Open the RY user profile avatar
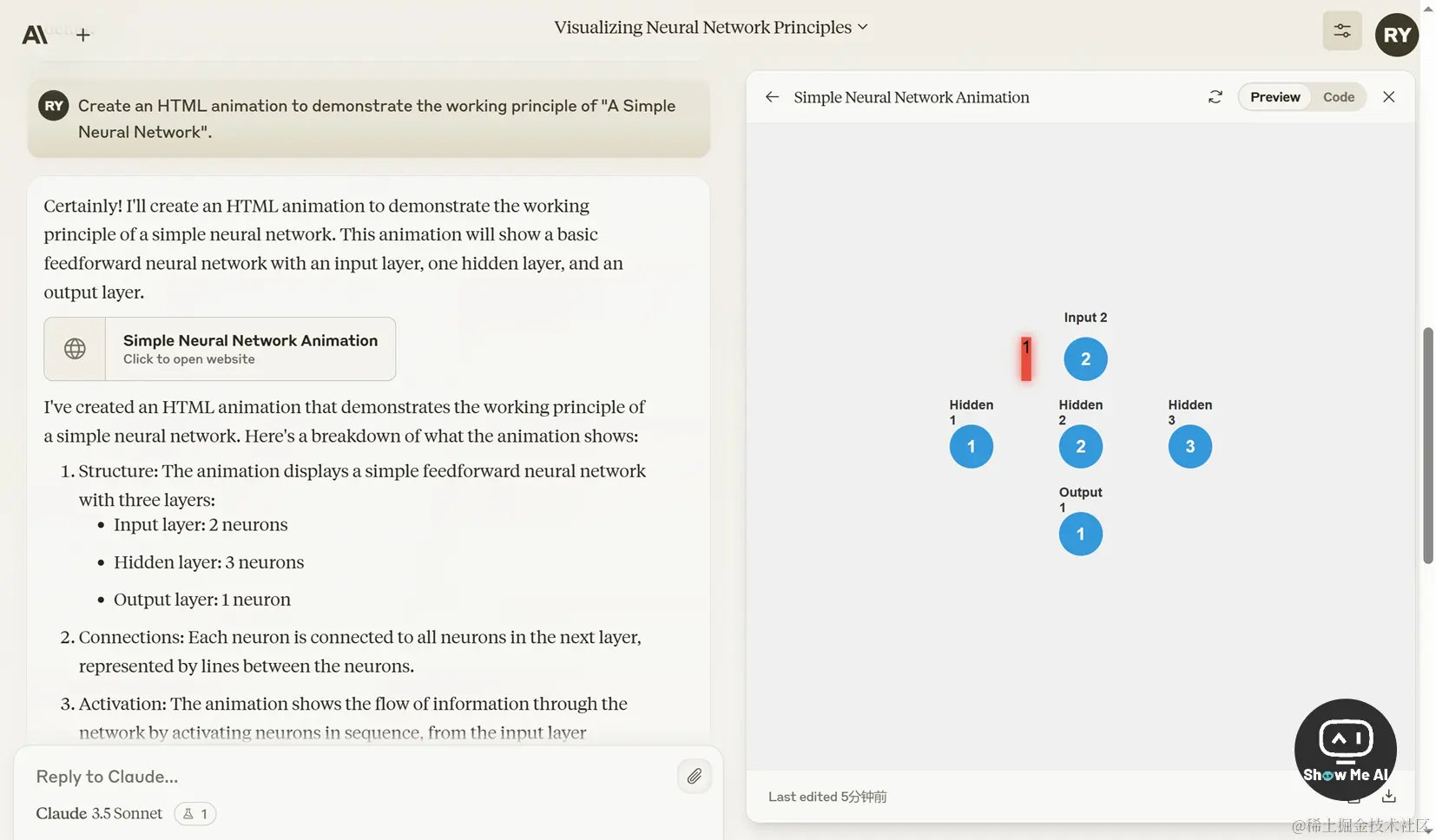1436x840 pixels. 1397,35
